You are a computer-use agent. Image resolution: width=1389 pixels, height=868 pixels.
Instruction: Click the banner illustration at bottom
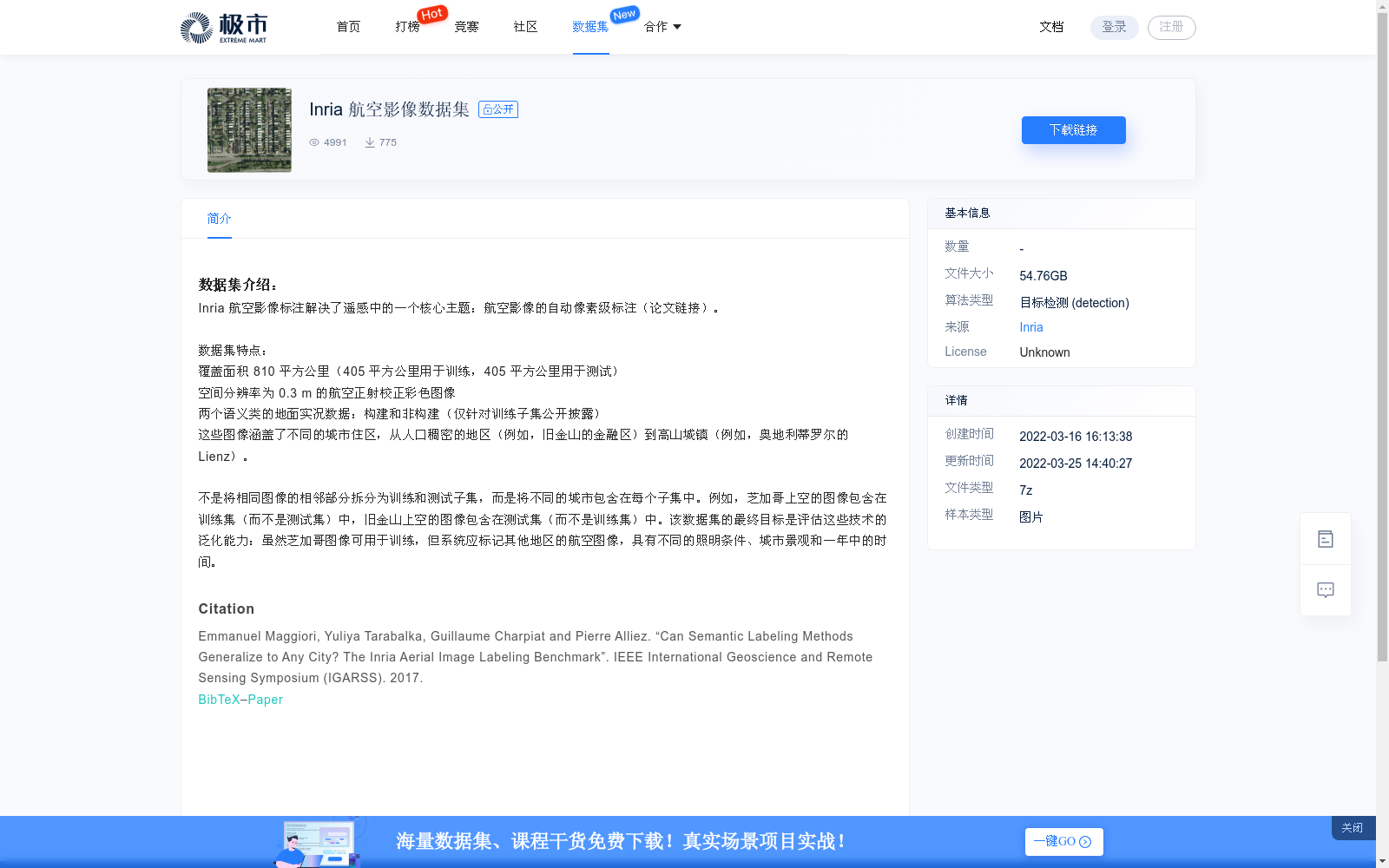click(x=319, y=842)
